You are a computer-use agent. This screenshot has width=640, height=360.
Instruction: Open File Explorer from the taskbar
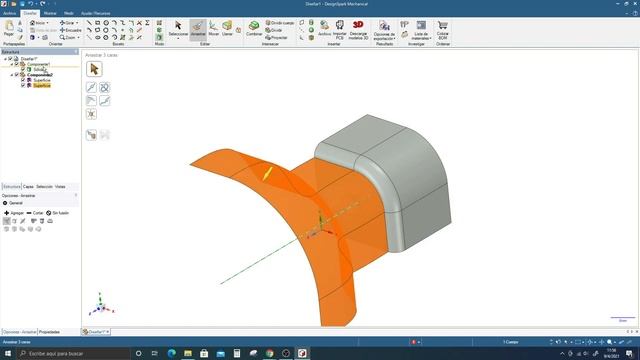[x=188, y=353]
